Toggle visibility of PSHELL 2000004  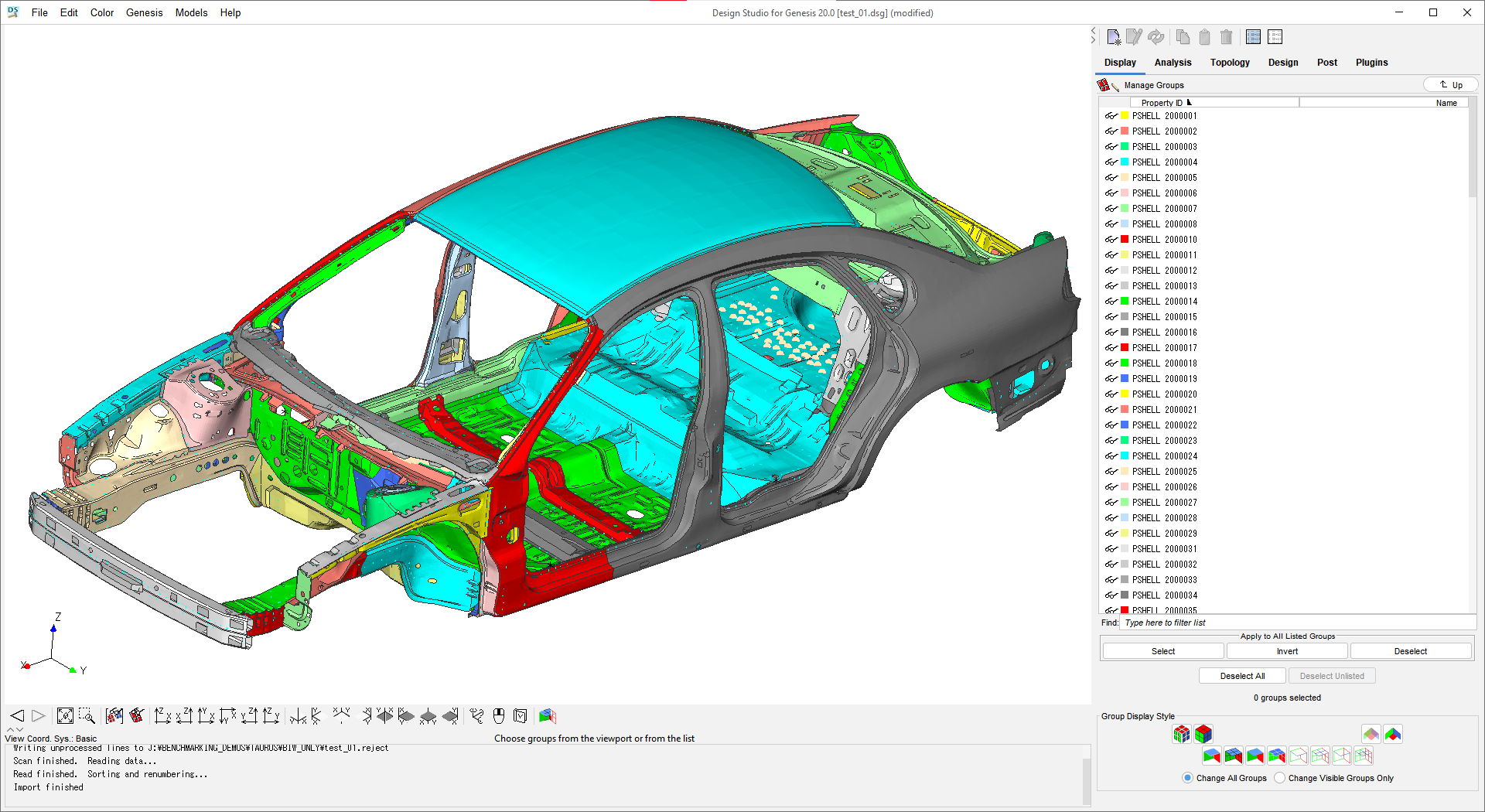1111,162
